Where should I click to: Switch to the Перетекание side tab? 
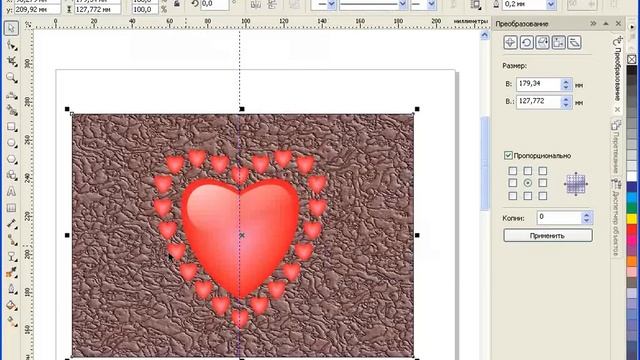(x=617, y=148)
